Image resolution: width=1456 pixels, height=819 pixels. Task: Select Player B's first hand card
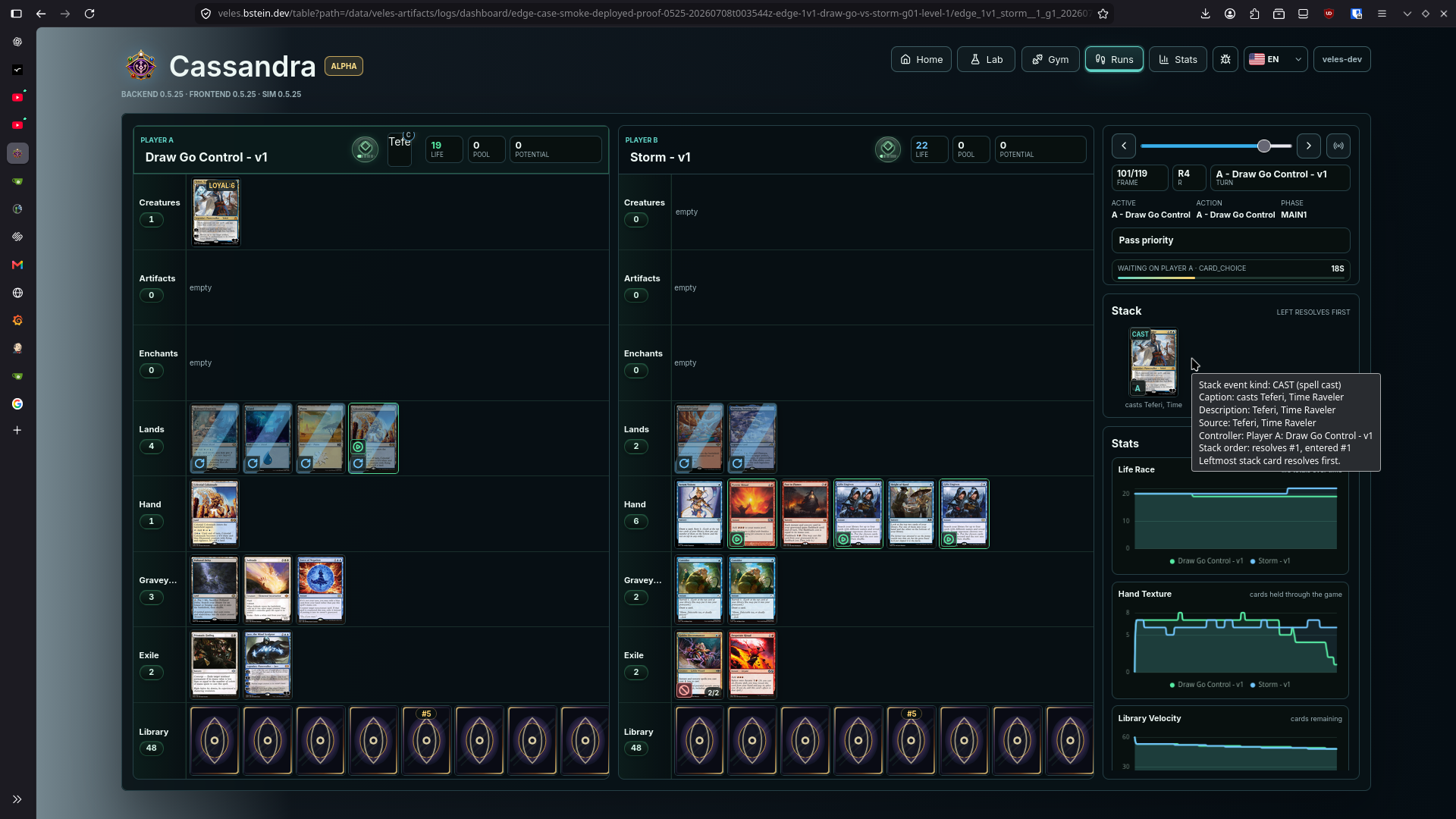tap(699, 513)
